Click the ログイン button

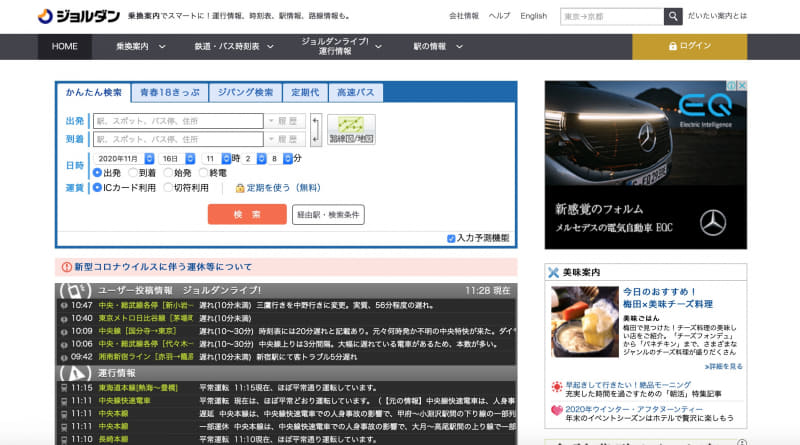[x=690, y=46]
